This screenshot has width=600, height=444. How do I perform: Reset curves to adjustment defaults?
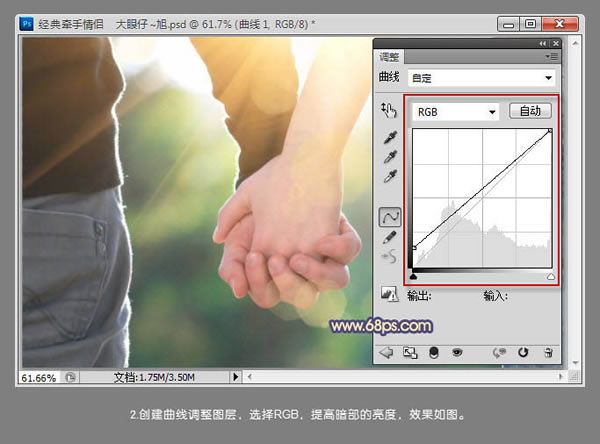(x=523, y=352)
